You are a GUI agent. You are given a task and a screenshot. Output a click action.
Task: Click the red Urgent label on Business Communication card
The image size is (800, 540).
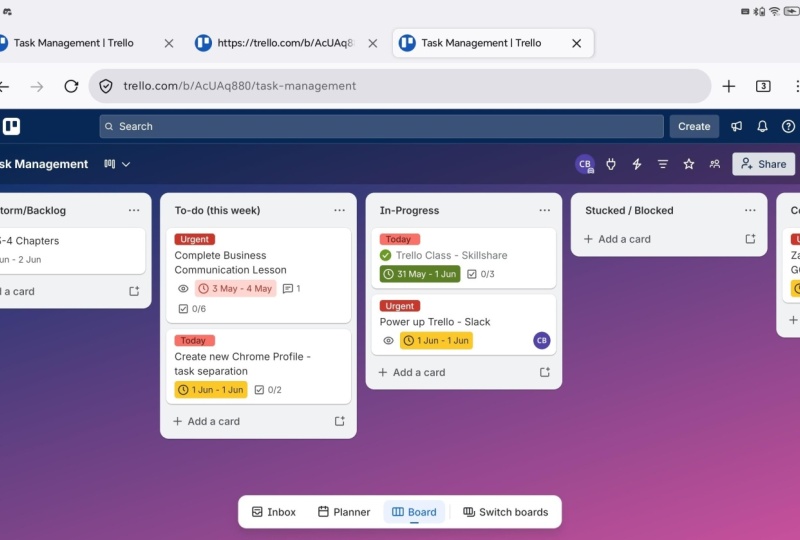194,239
